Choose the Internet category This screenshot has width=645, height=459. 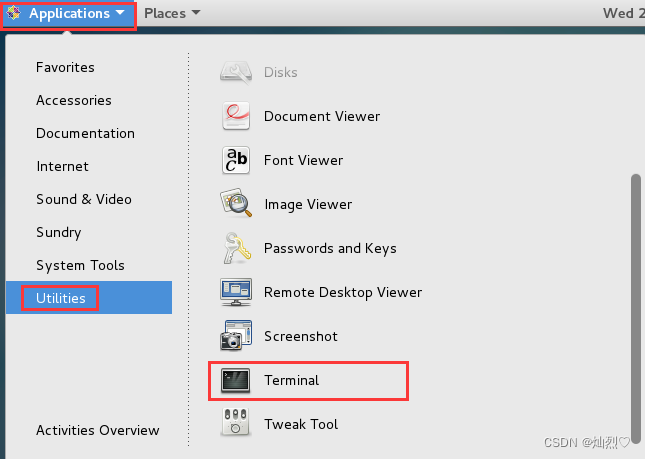(x=62, y=166)
